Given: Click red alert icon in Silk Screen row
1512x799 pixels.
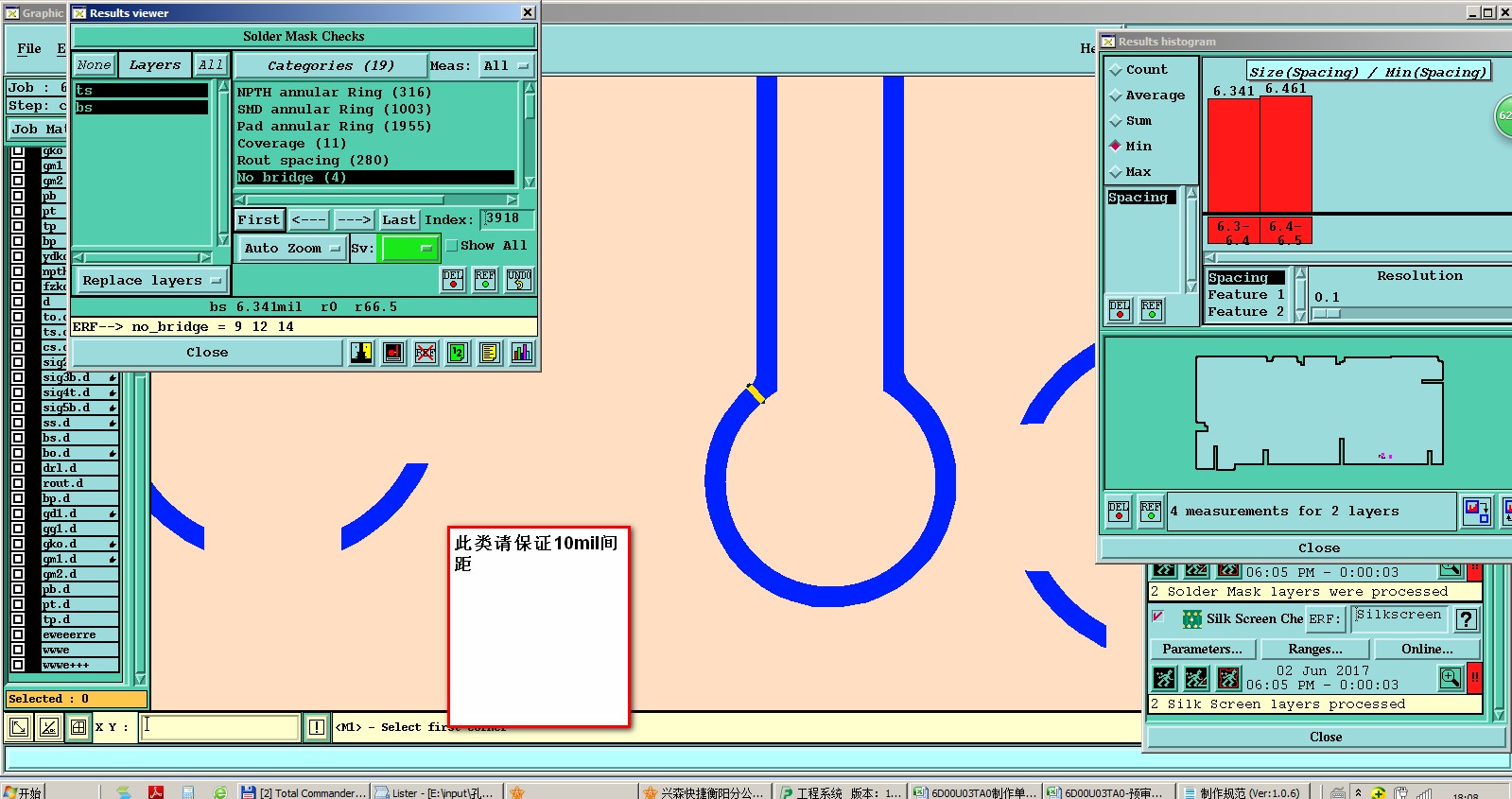Looking at the screenshot, I should click(x=1474, y=678).
